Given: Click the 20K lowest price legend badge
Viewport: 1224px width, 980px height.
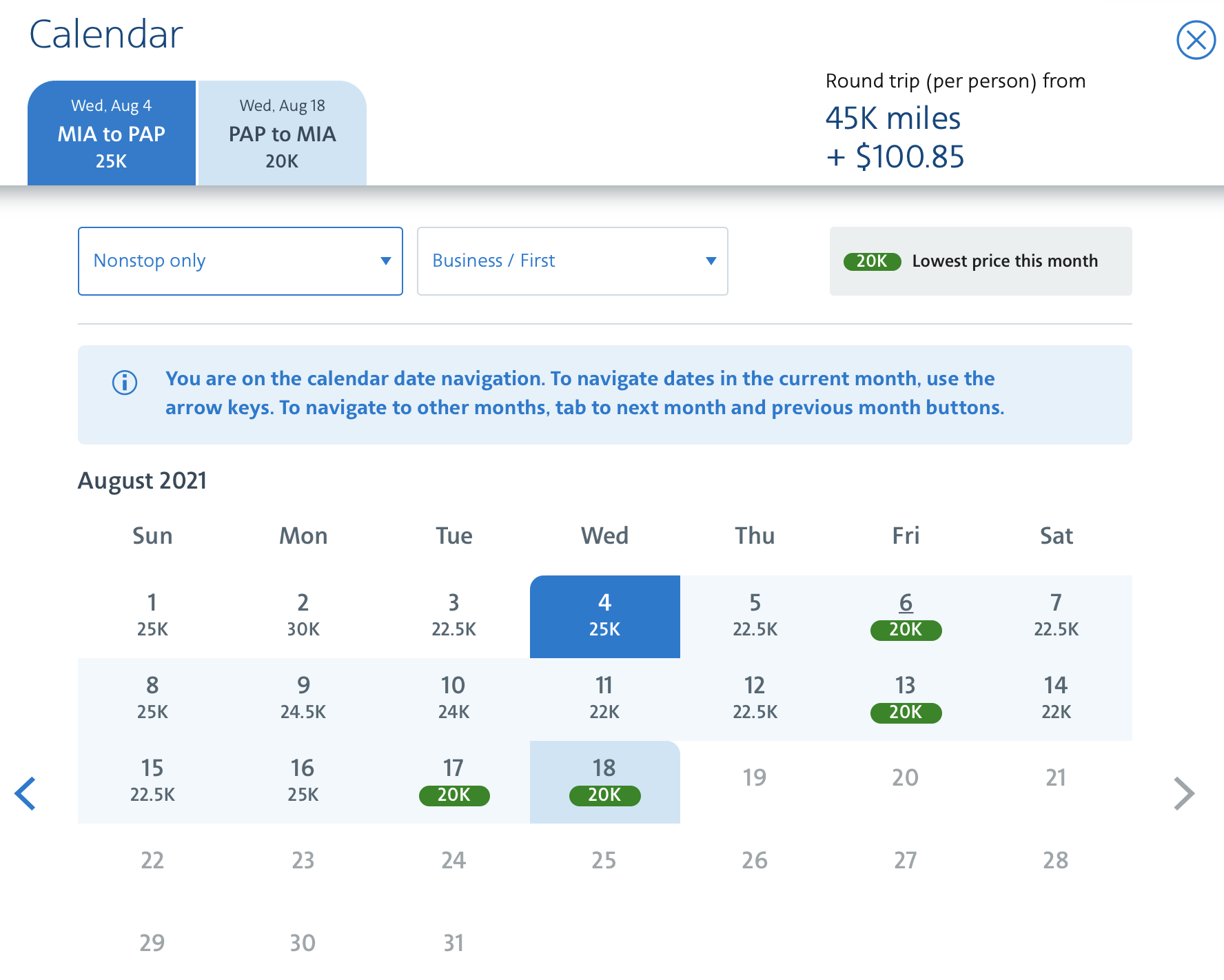Looking at the screenshot, I should [x=873, y=262].
